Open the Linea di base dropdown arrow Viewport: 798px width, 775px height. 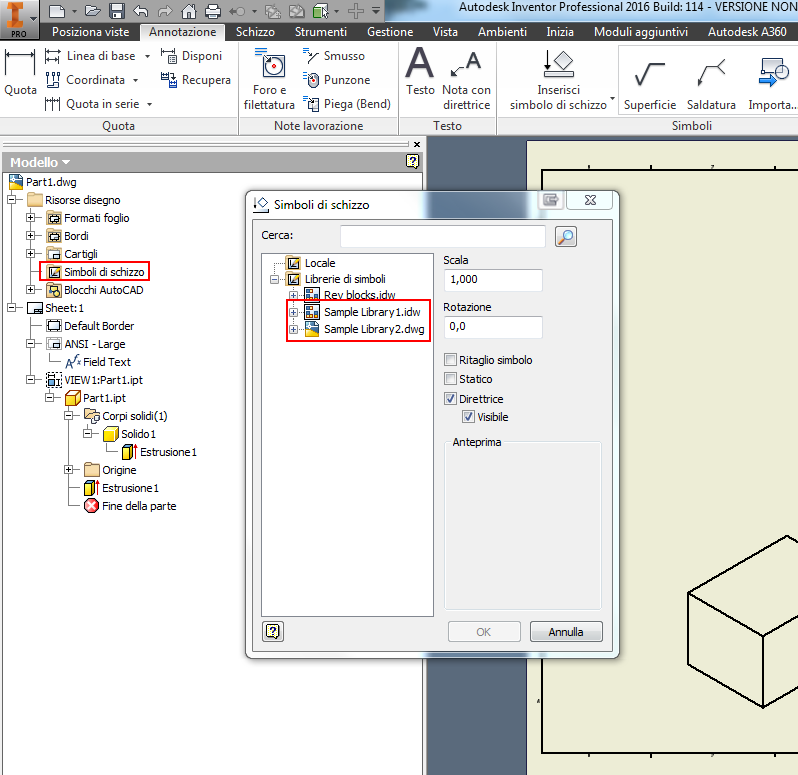point(148,56)
